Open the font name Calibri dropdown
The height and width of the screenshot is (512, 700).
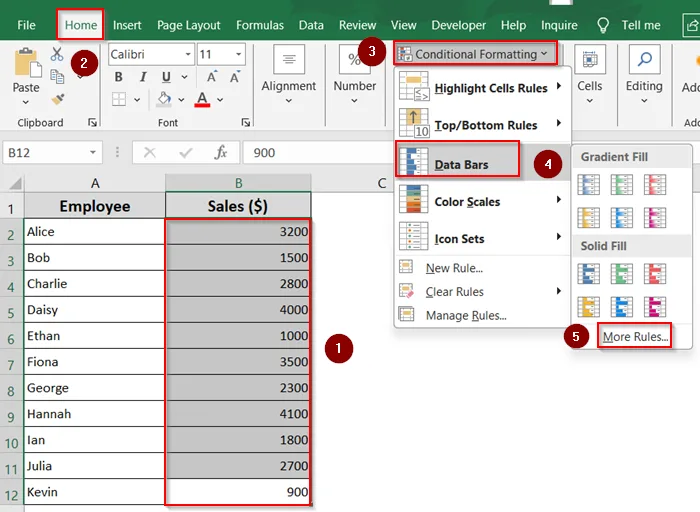tap(188, 54)
